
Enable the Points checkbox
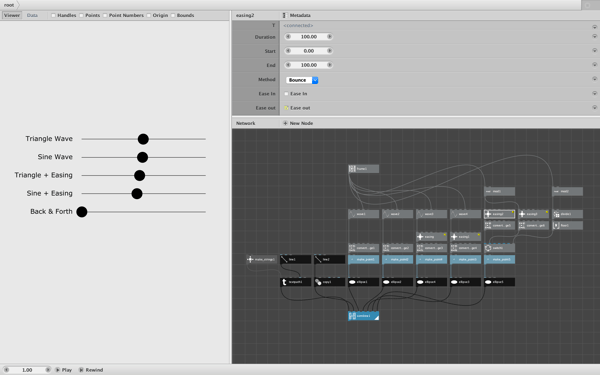tap(81, 15)
